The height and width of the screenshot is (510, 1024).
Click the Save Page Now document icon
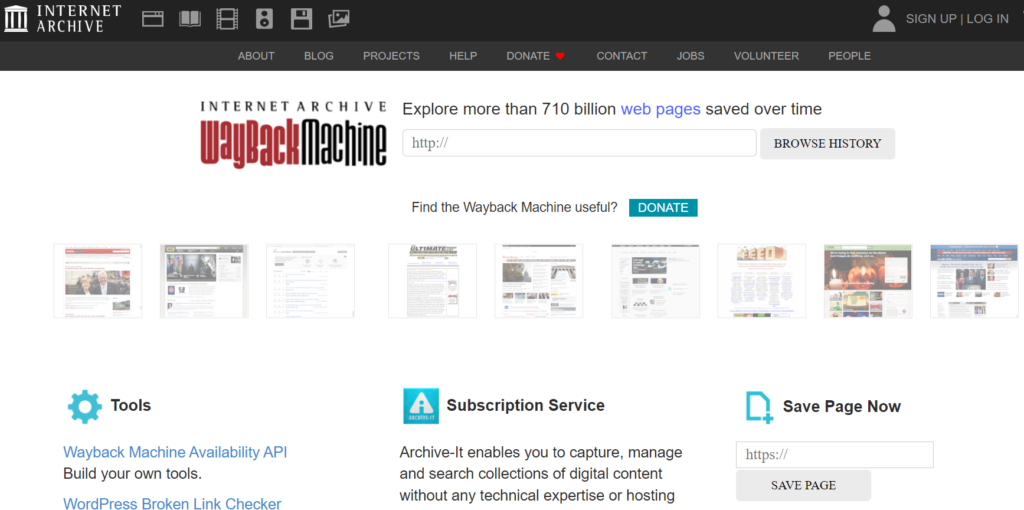click(759, 407)
